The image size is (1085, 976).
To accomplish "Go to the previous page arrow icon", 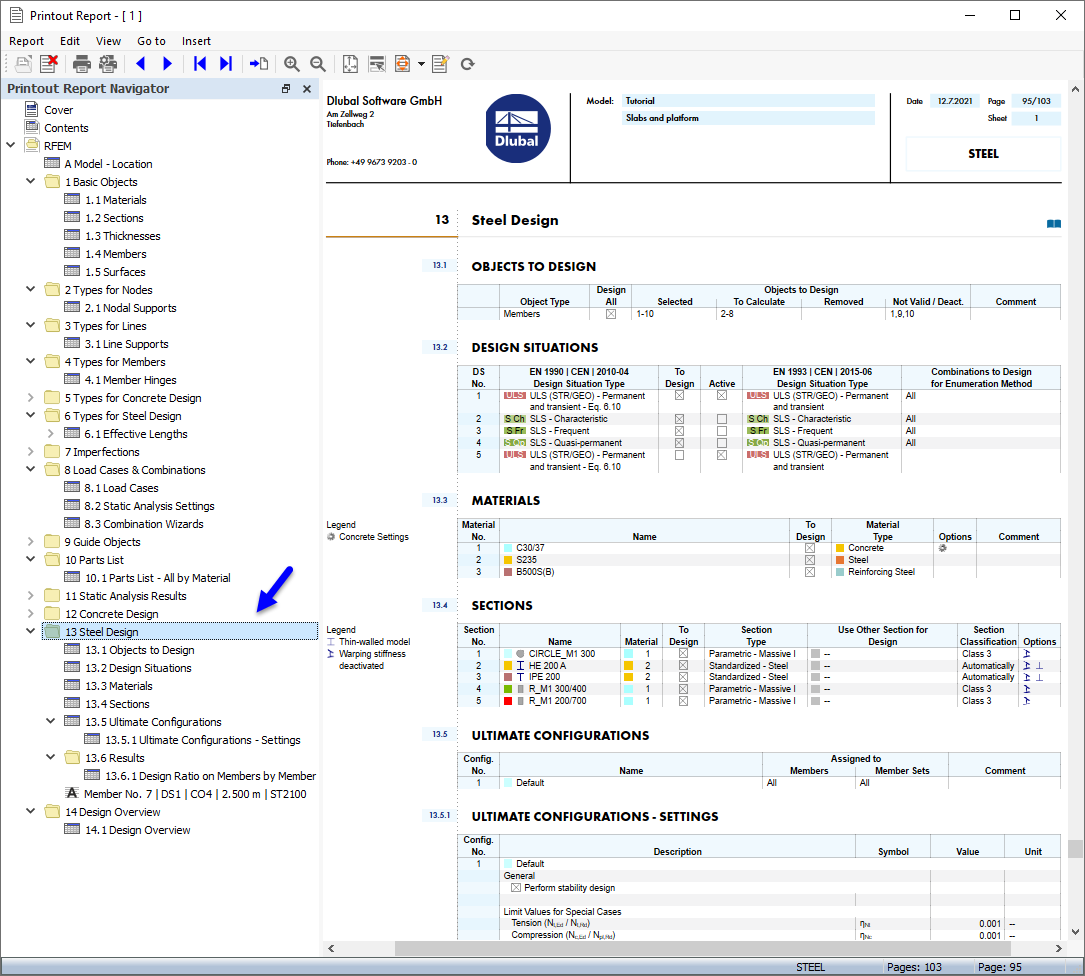I will pyautogui.click(x=140, y=63).
